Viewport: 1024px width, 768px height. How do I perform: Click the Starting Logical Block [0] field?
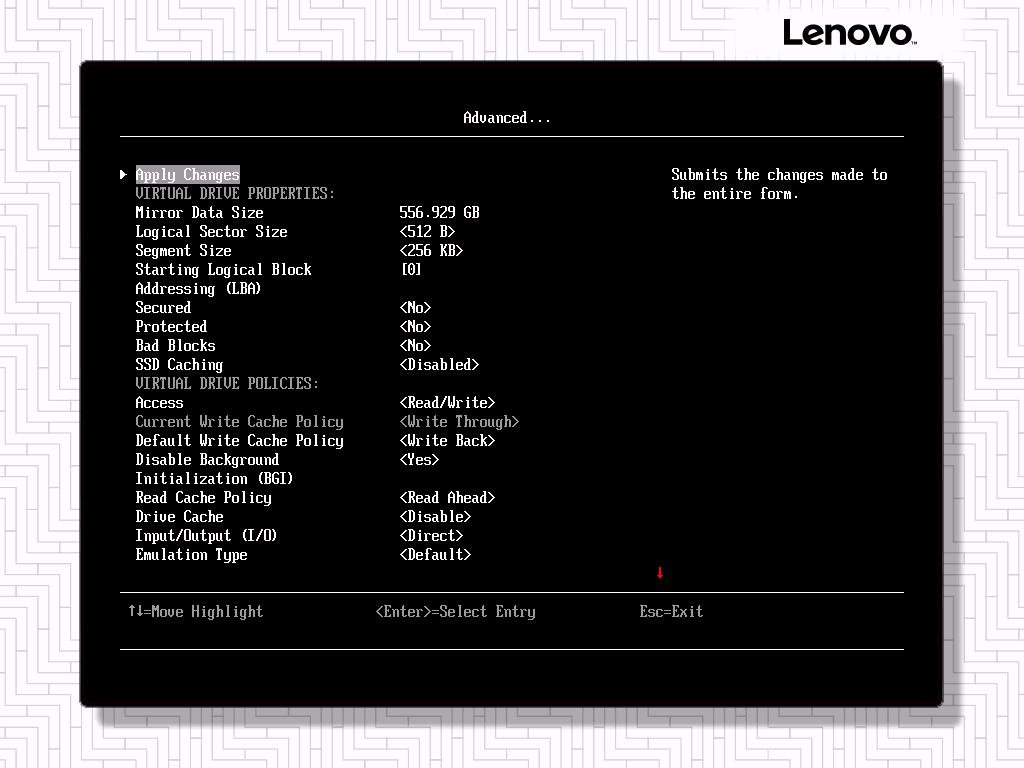coord(411,270)
